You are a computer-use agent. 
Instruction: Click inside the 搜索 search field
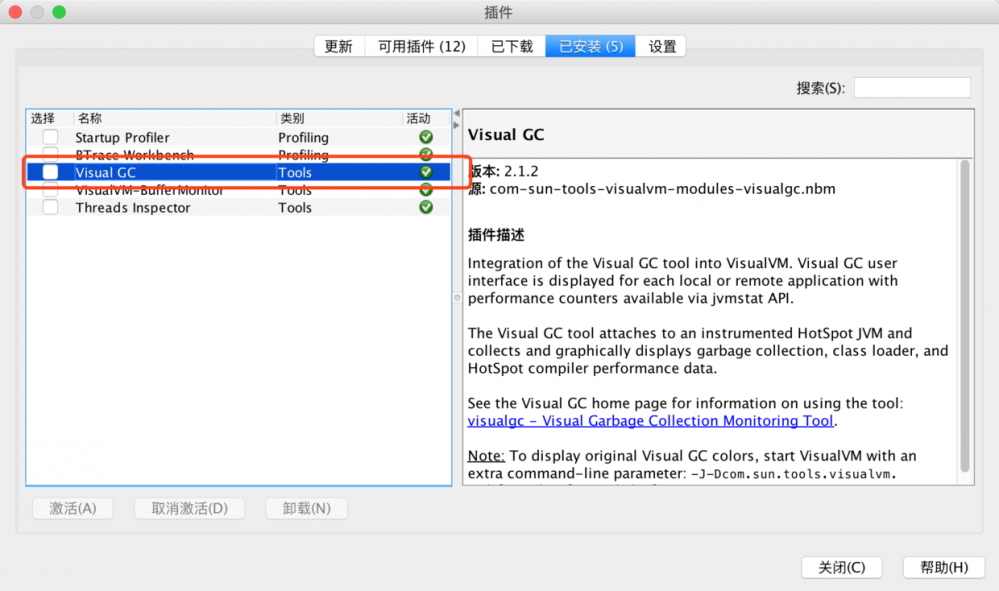tap(911, 87)
